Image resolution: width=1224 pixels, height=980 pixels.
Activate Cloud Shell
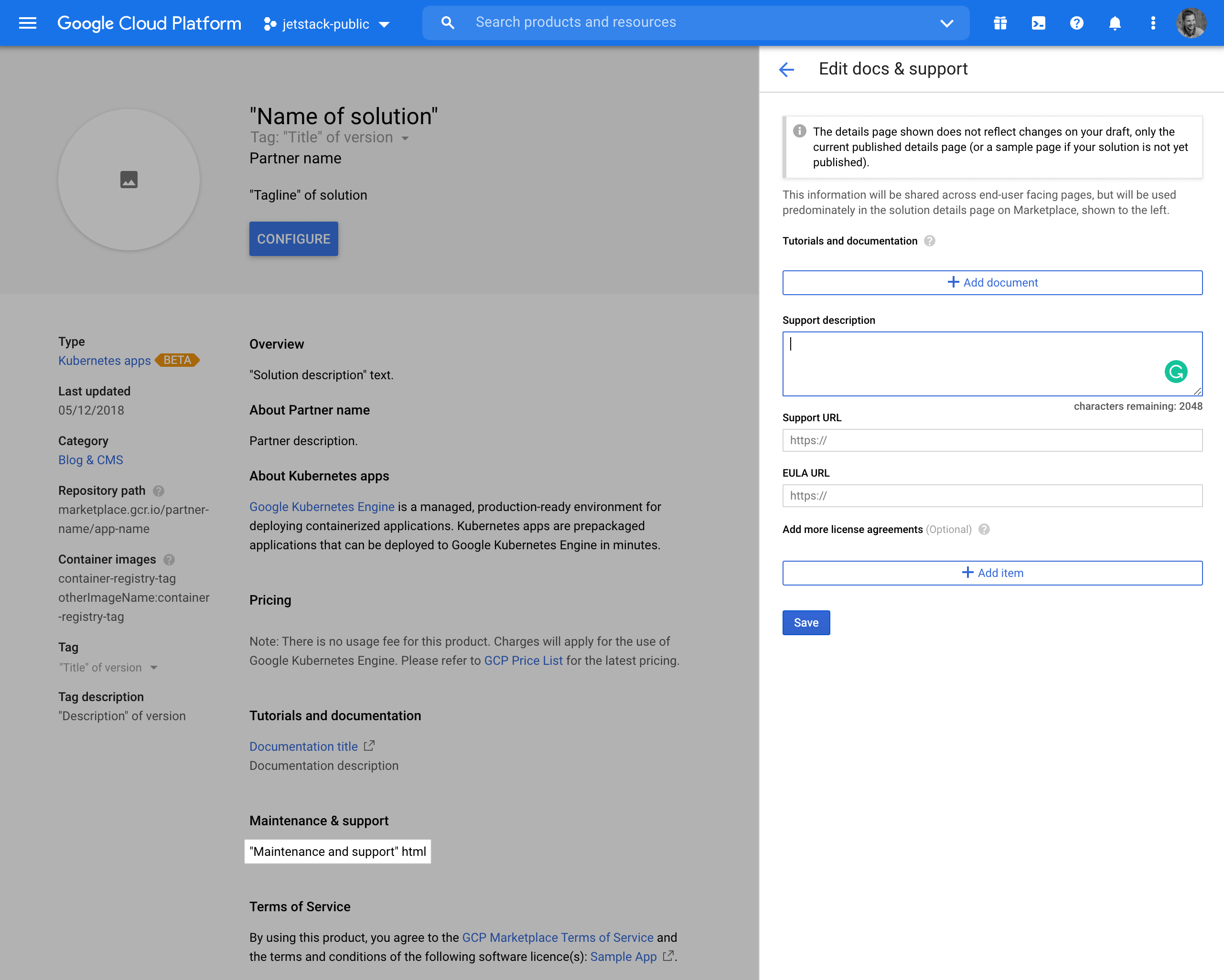click(x=1038, y=23)
